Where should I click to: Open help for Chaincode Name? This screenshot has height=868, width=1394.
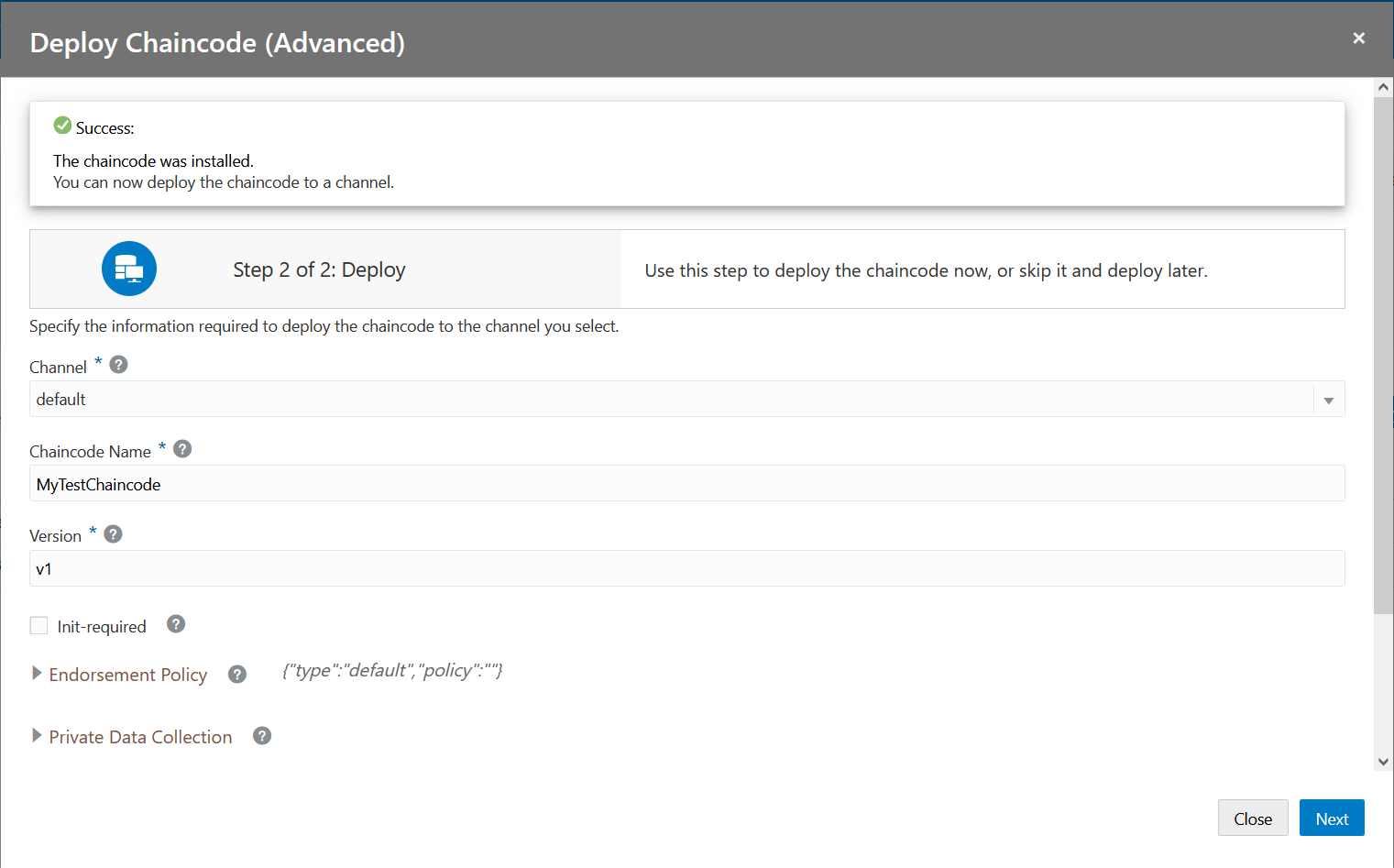pos(181,448)
